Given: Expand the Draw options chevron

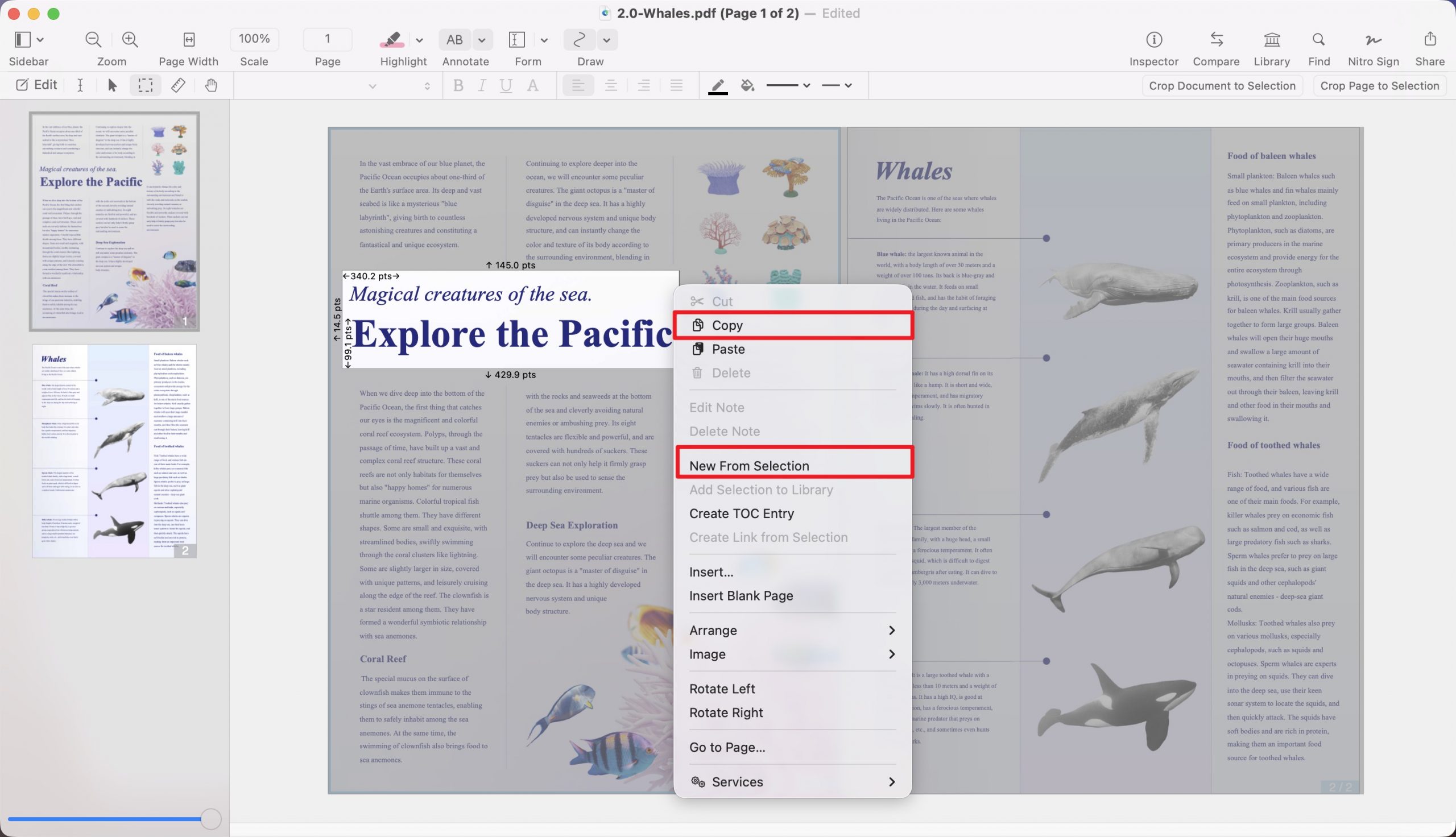Looking at the screenshot, I should pos(606,40).
